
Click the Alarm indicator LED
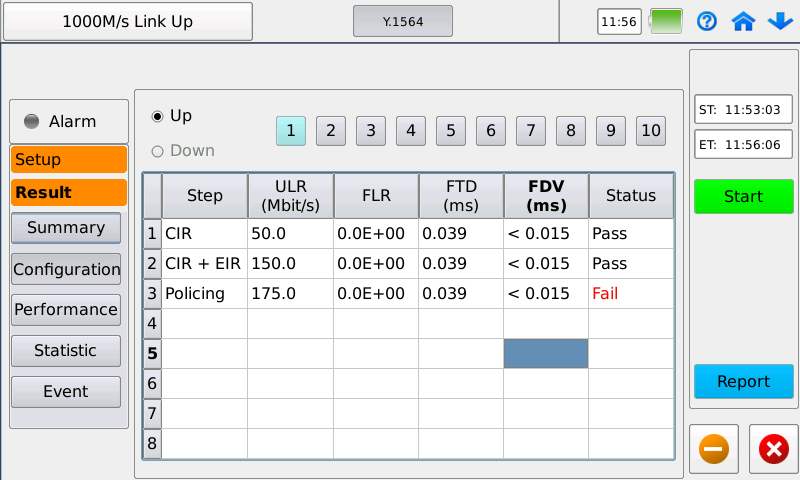31,122
